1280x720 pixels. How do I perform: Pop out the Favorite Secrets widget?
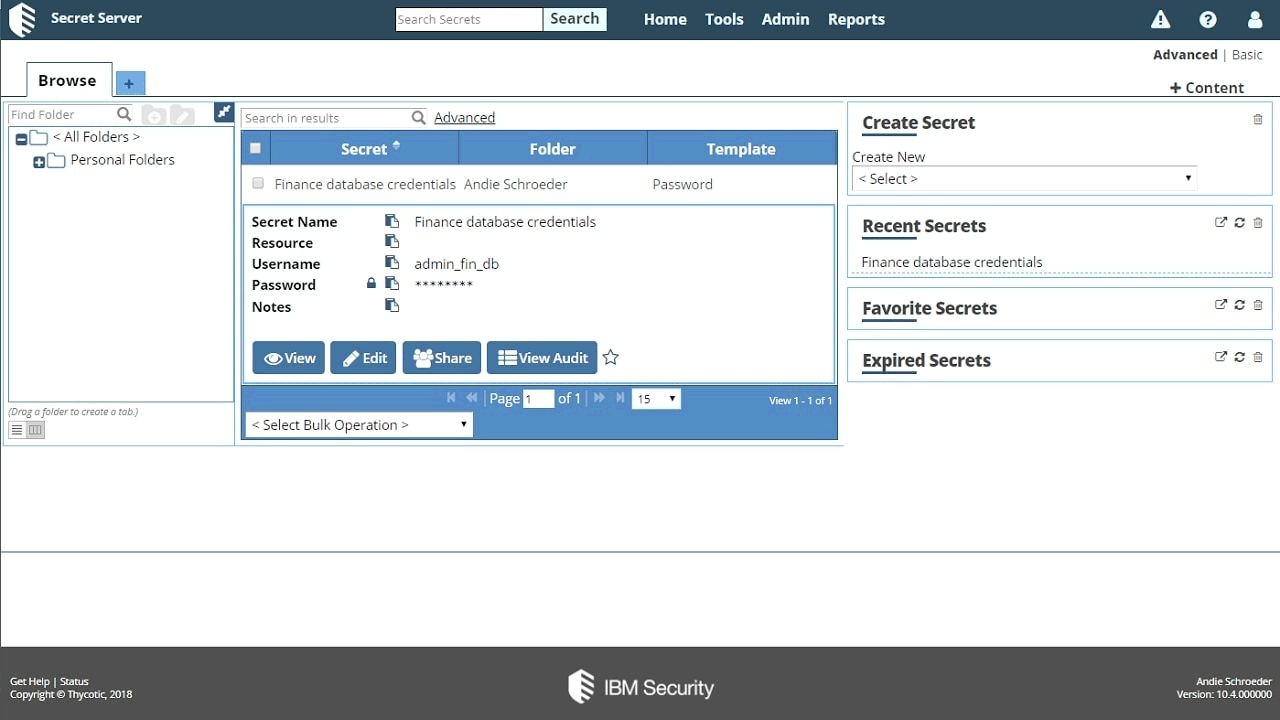pyautogui.click(x=1221, y=304)
